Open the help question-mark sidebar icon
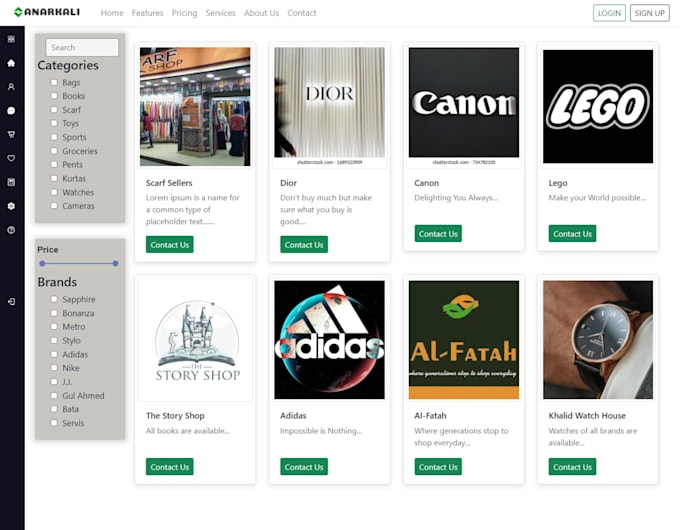Image resolution: width=680 pixels, height=530 pixels. (x=11, y=230)
